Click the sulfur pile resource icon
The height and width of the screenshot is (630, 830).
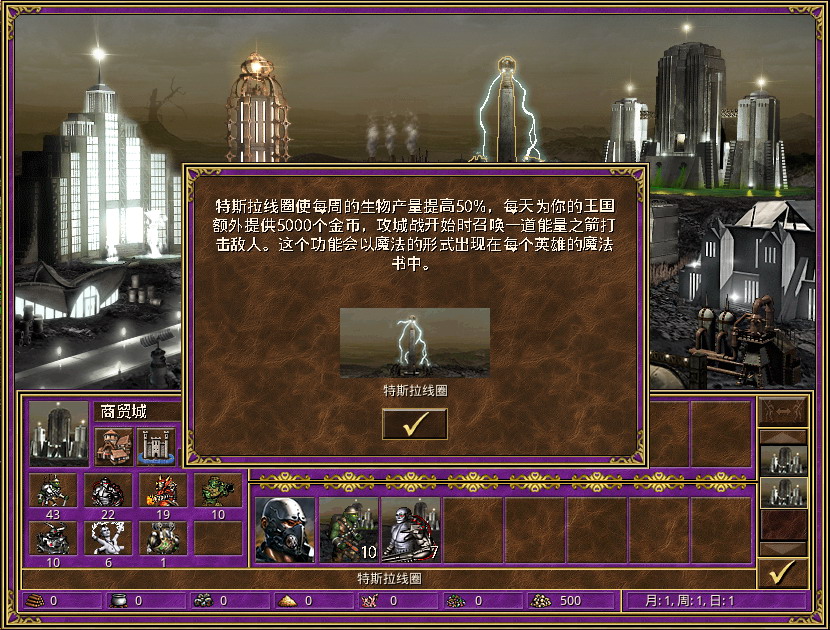(x=287, y=601)
